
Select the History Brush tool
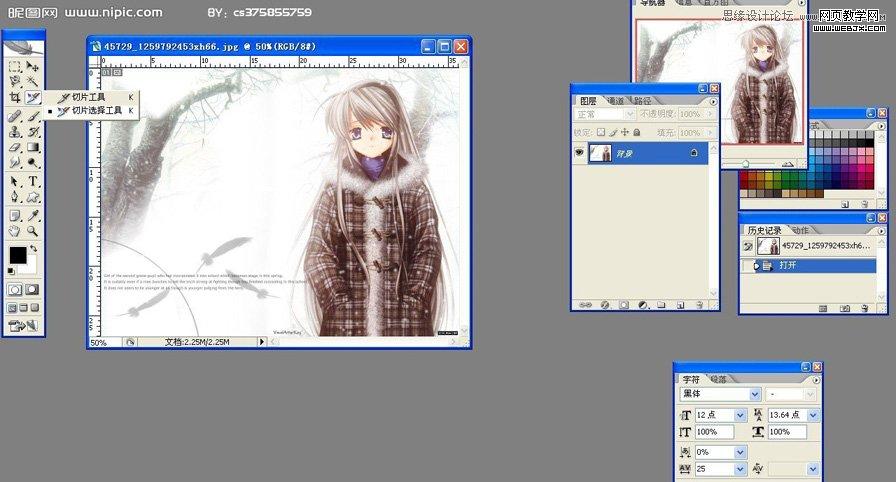(x=33, y=132)
